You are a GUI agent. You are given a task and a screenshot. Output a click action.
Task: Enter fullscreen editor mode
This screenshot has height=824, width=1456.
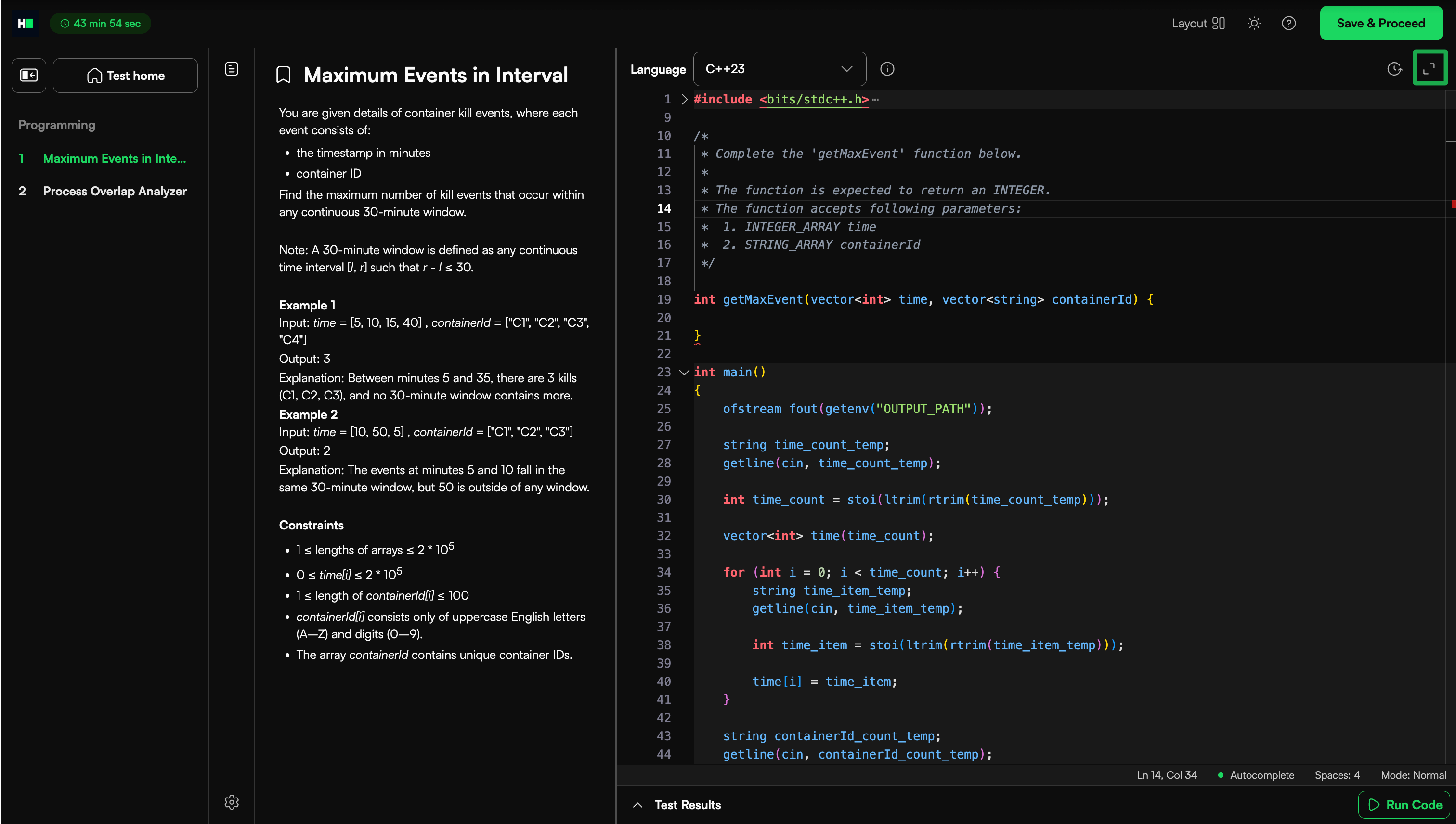[1430, 68]
